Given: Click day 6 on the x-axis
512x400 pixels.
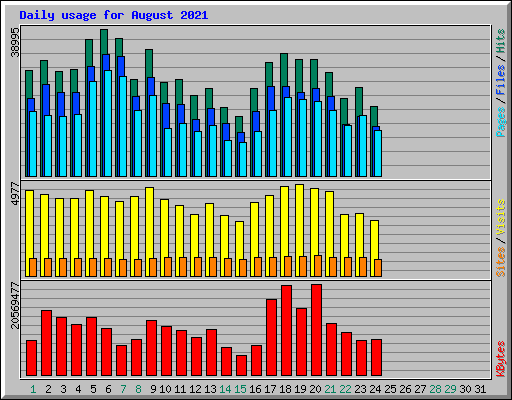Looking at the screenshot, I should click(108, 389).
